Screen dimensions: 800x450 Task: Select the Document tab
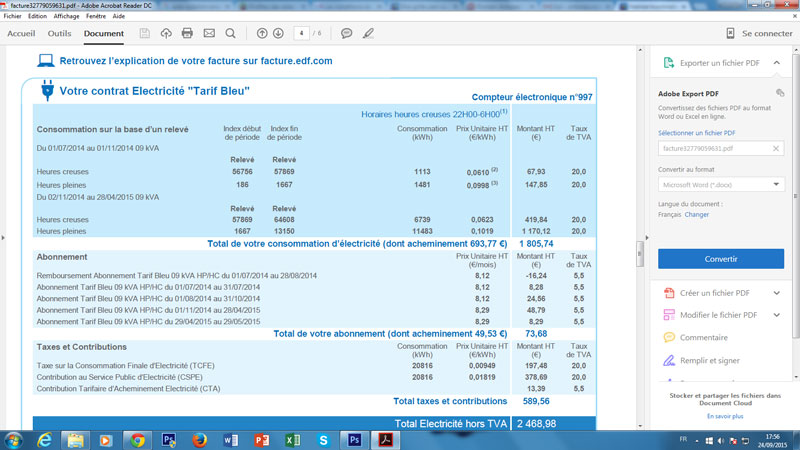click(x=104, y=33)
